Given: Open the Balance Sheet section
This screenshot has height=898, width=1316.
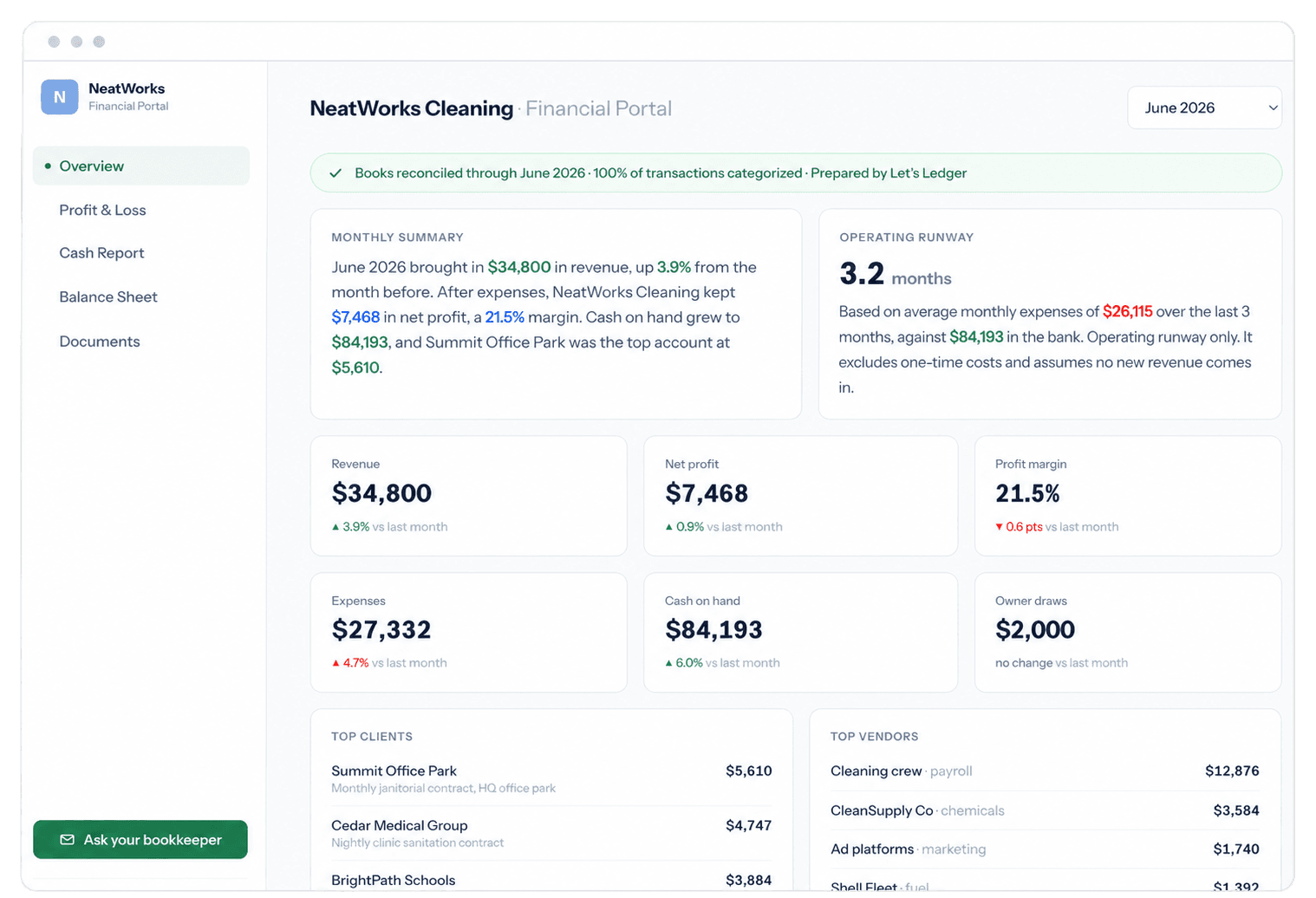Looking at the screenshot, I should (108, 296).
